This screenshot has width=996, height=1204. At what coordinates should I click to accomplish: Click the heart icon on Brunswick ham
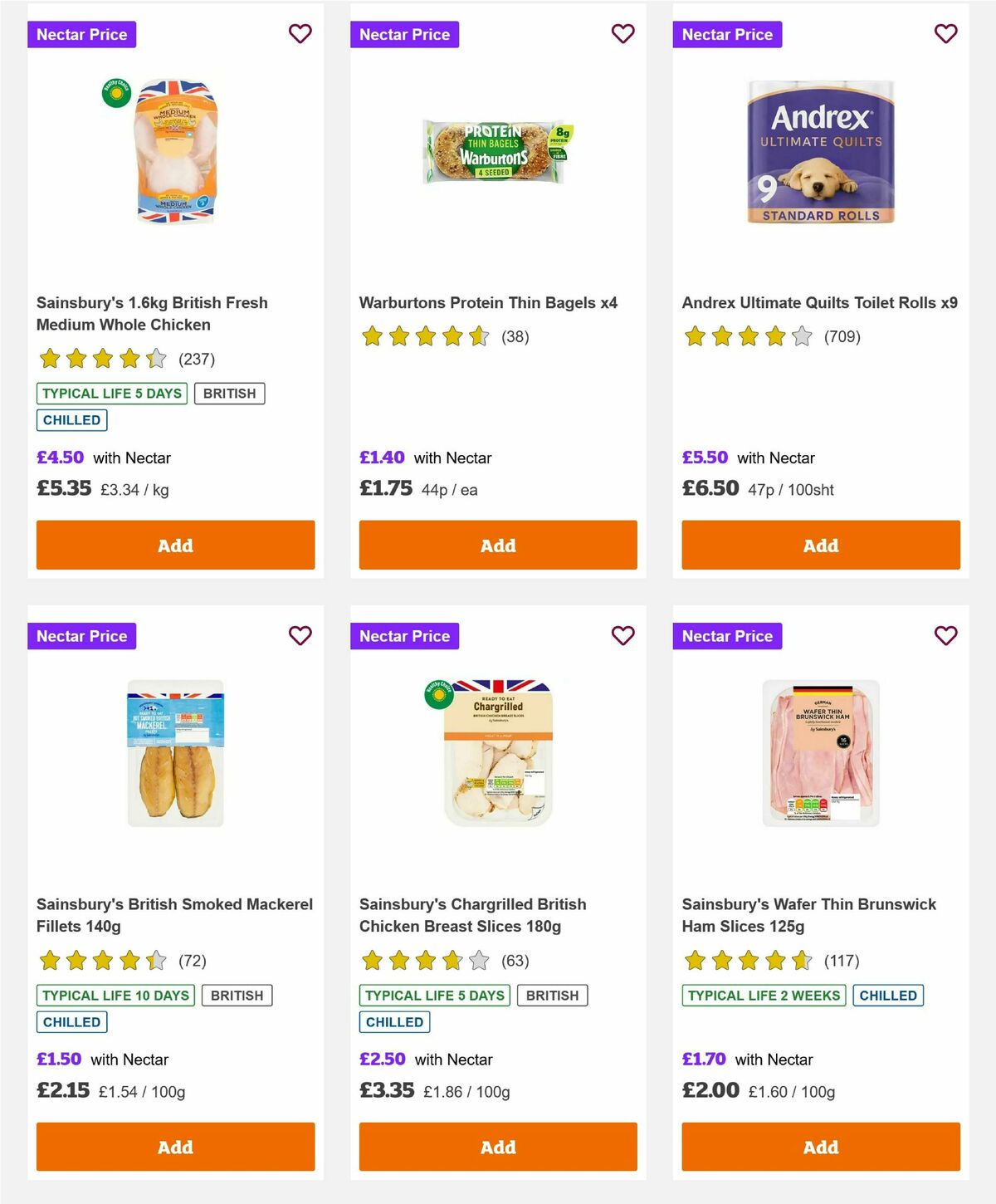tap(945, 635)
